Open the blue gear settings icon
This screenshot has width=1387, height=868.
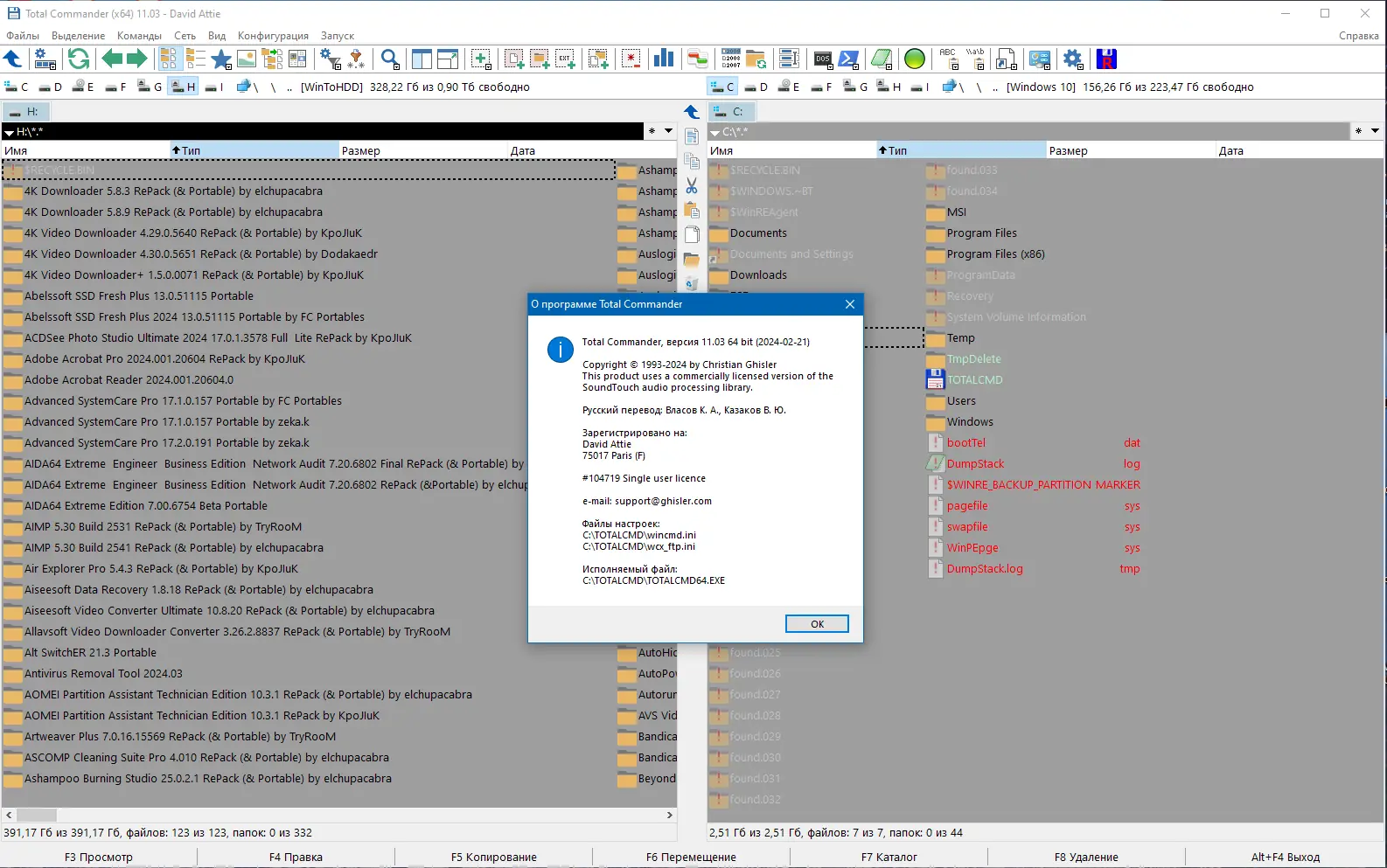[x=1073, y=59]
